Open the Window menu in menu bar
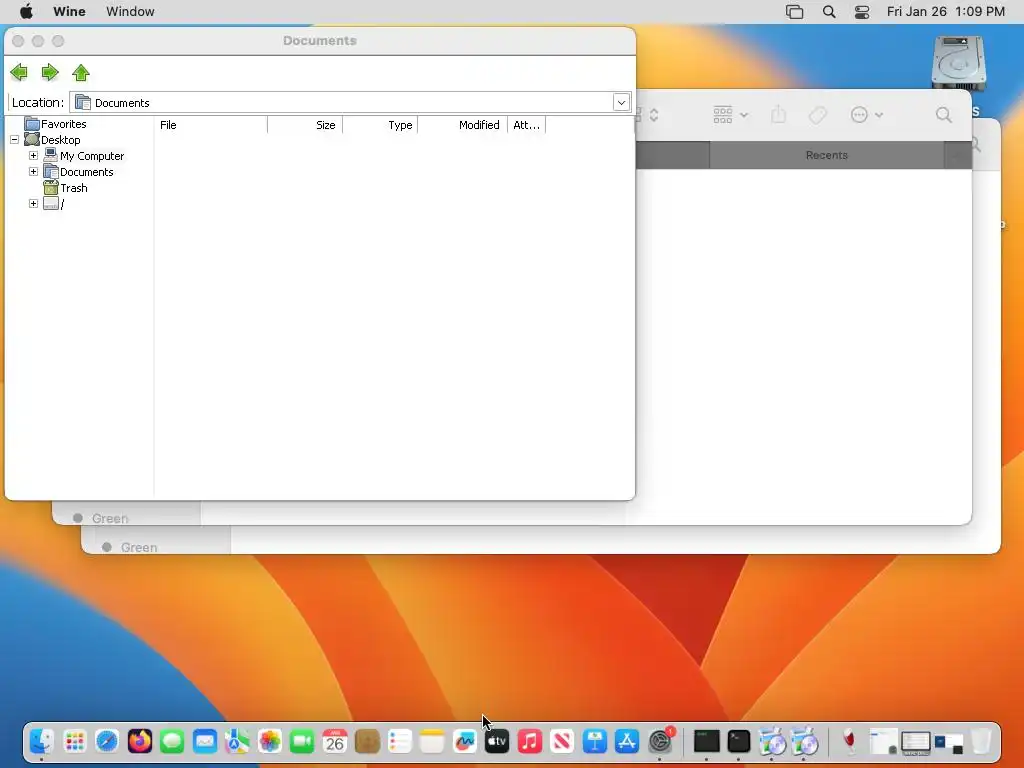1024x768 pixels. (130, 12)
